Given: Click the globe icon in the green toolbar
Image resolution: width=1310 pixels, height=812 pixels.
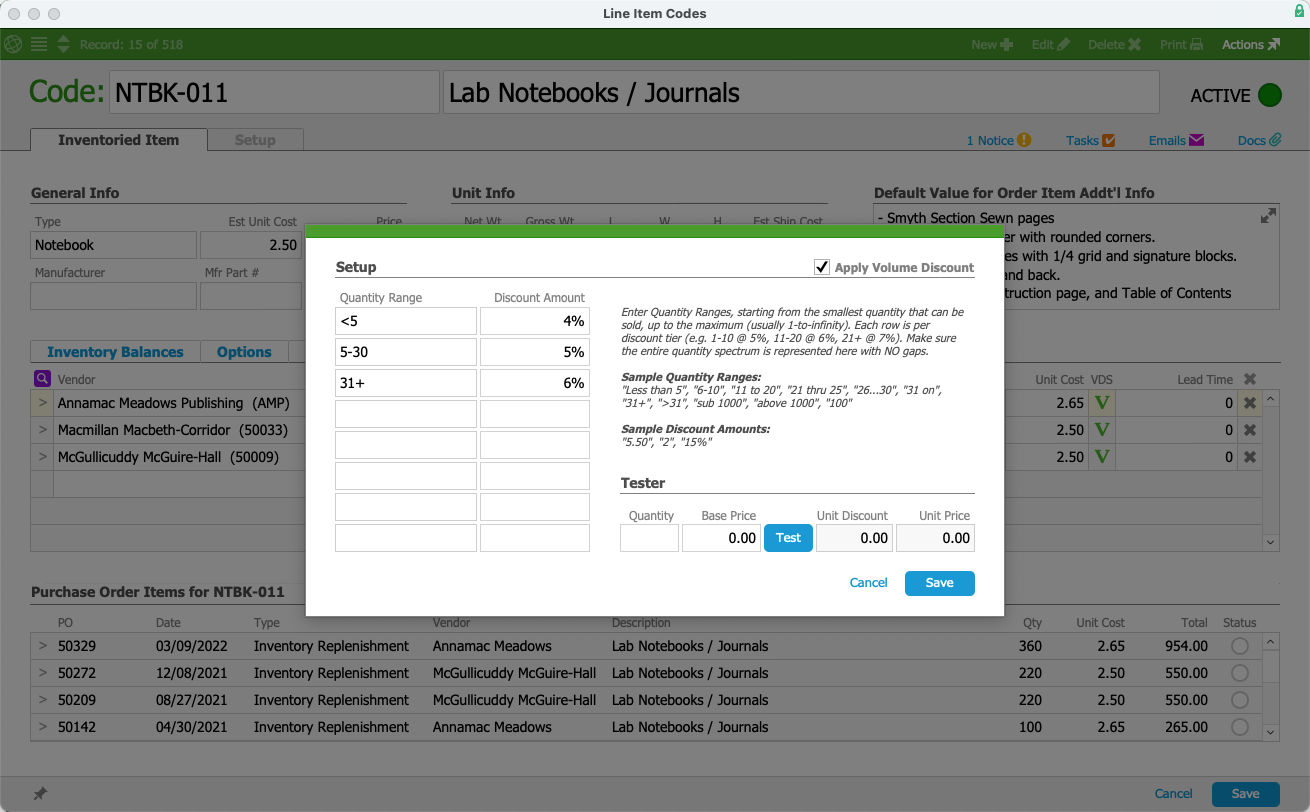Looking at the screenshot, I should (14, 44).
